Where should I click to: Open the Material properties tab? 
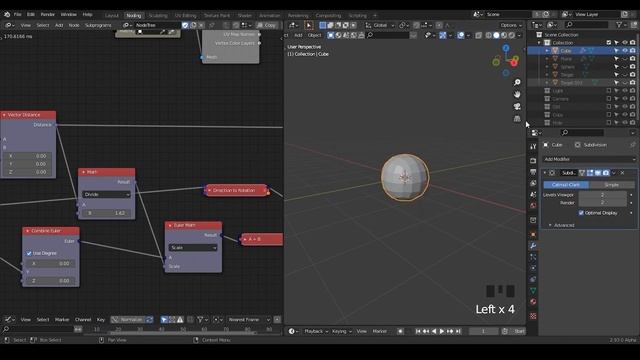tap(533, 302)
